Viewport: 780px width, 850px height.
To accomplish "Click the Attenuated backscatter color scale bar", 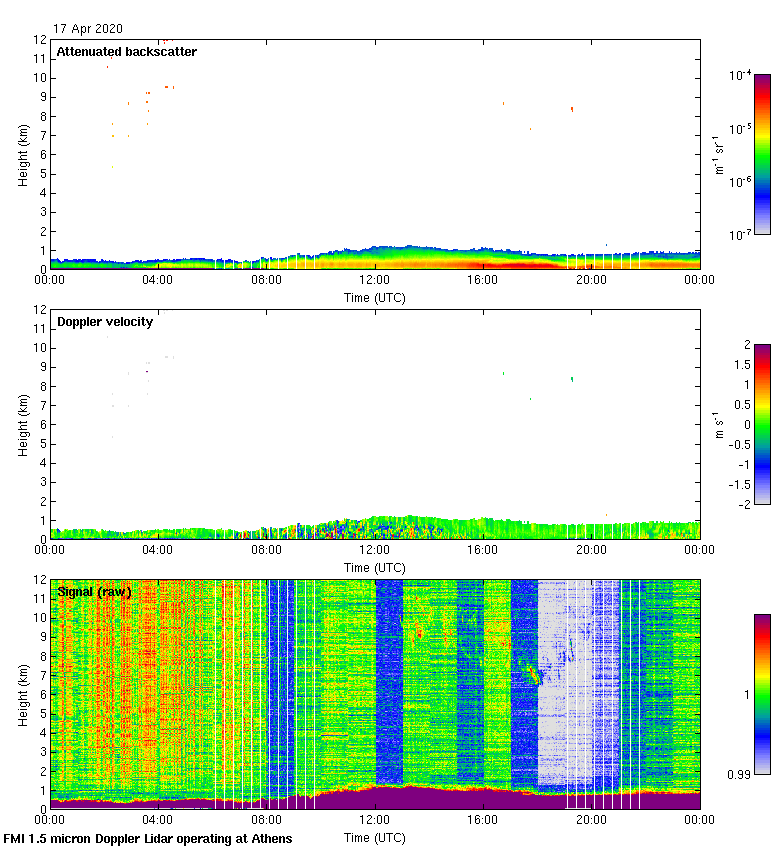I will [x=762, y=154].
